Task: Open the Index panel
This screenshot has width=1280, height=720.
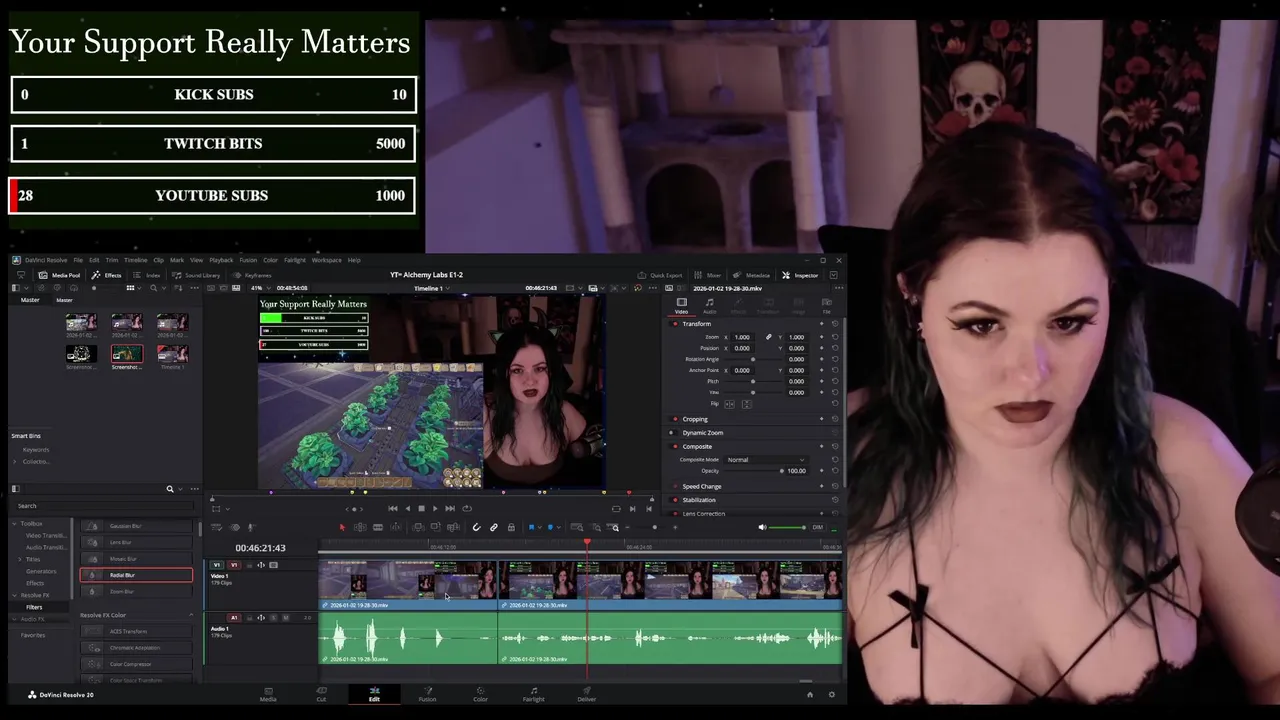Action: pyautogui.click(x=147, y=275)
